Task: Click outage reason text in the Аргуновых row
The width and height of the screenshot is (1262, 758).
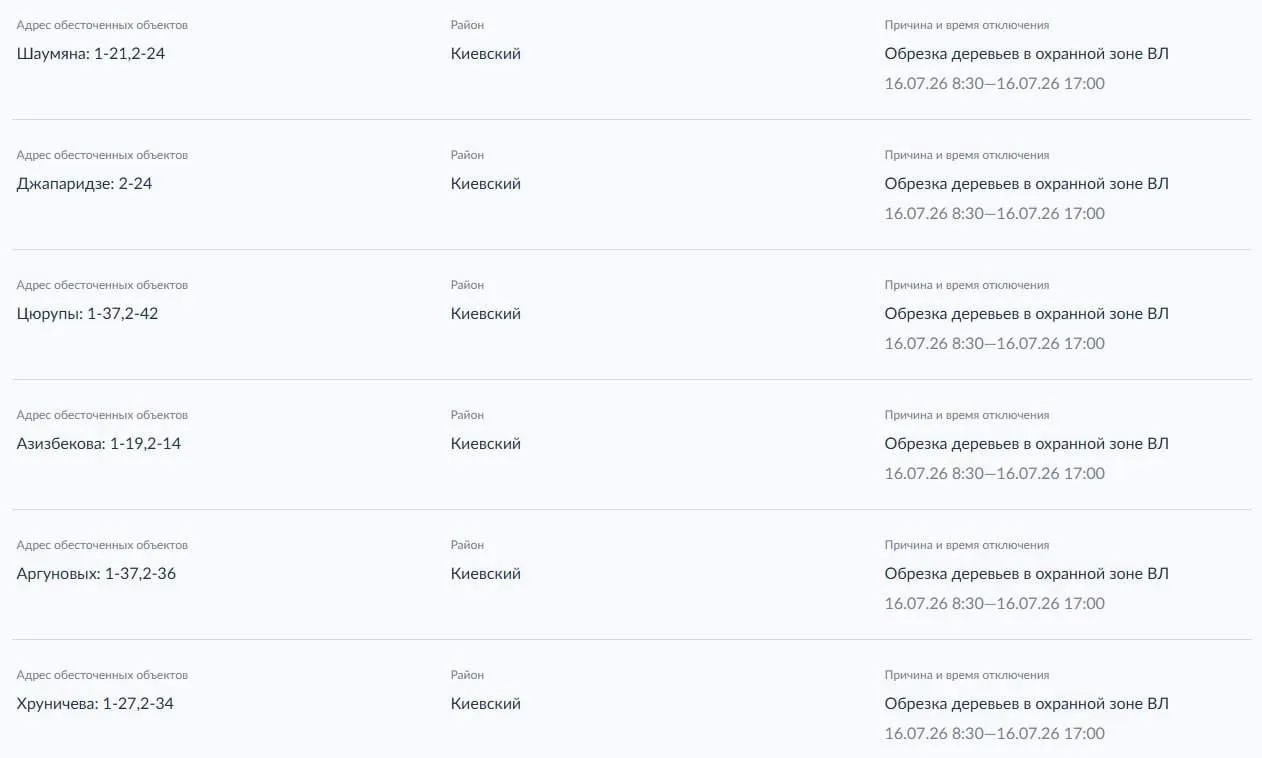Action: click(1027, 574)
